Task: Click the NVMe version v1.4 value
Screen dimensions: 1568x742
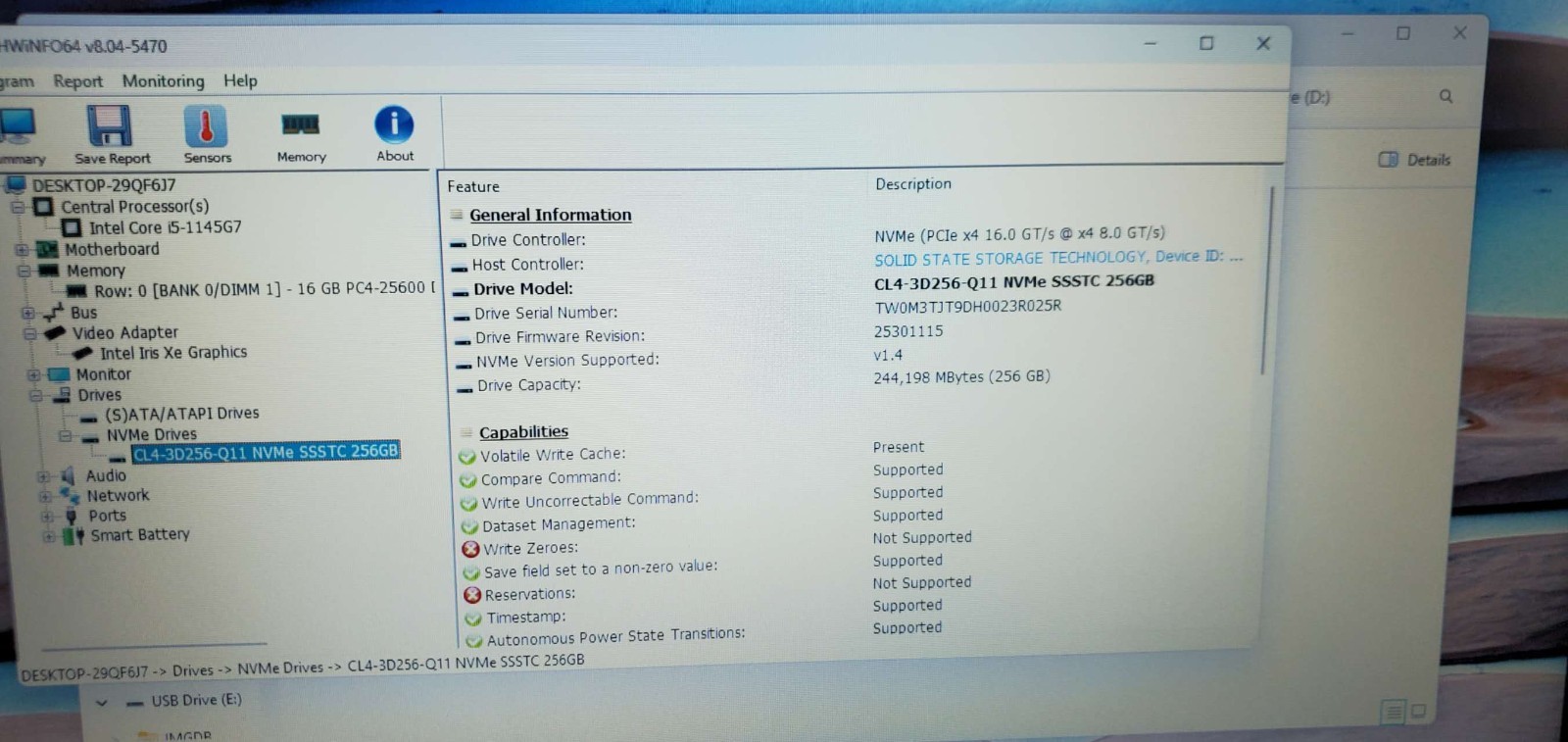Action: click(888, 355)
